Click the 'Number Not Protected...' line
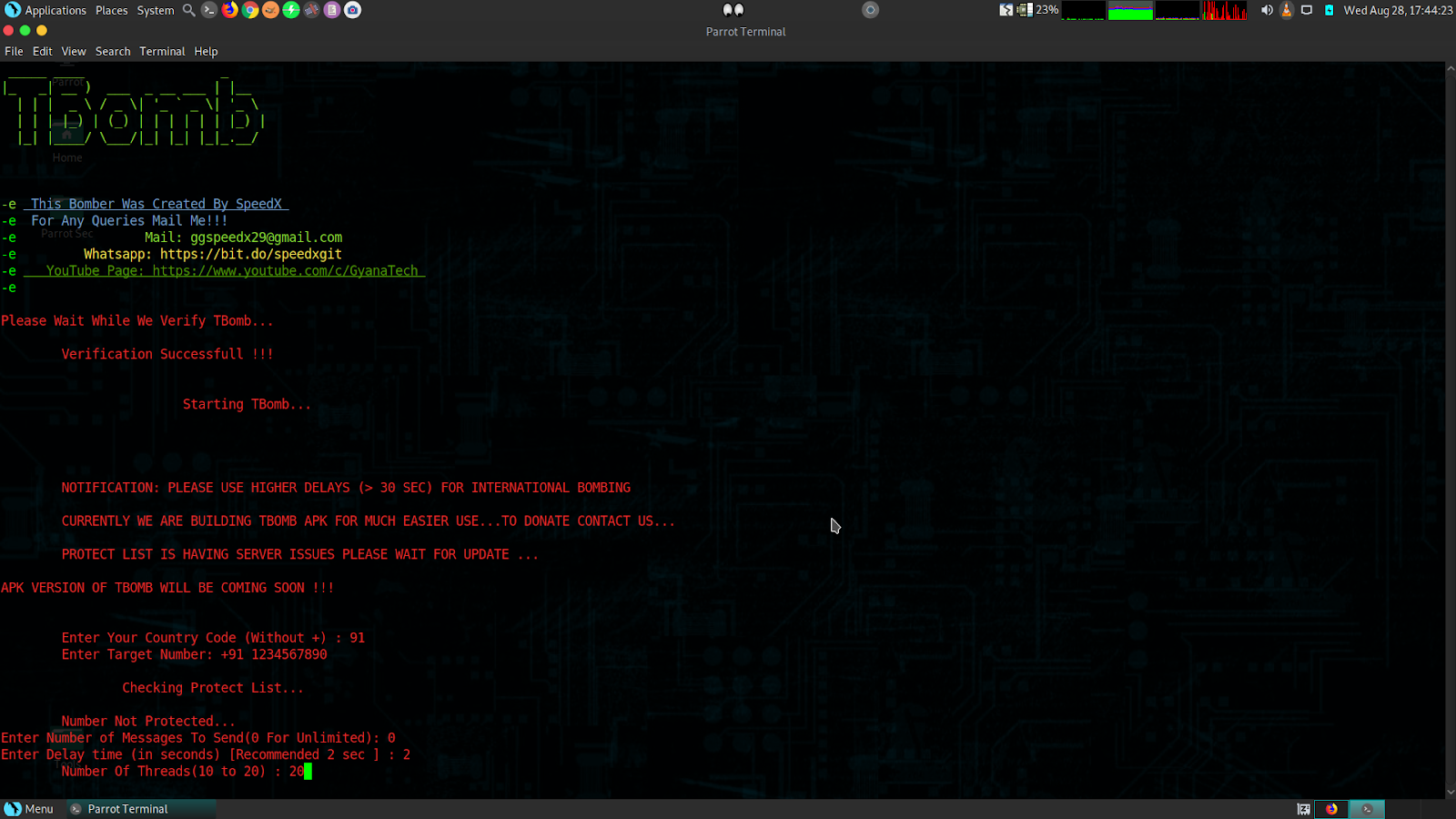Image resolution: width=1456 pixels, height=819 pixels. pos(148,722)
